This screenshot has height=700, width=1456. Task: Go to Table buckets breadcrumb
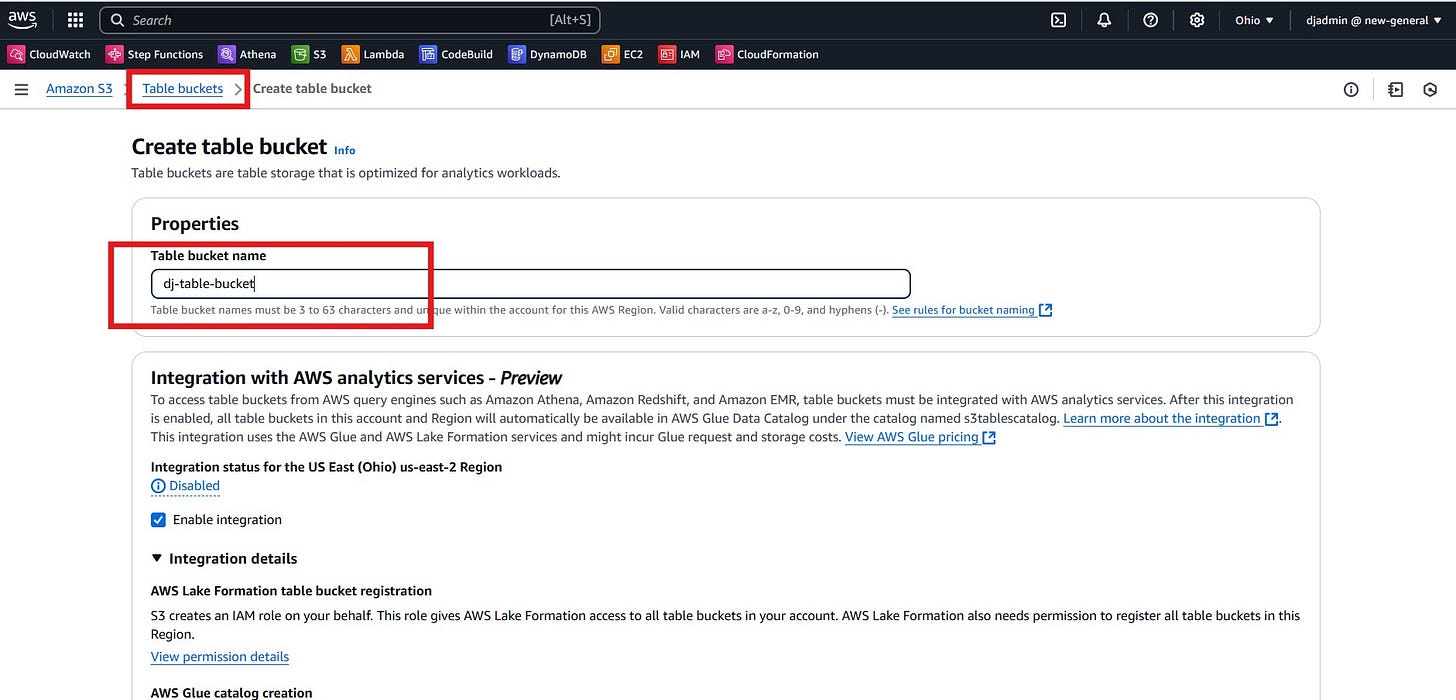point(183,89)
